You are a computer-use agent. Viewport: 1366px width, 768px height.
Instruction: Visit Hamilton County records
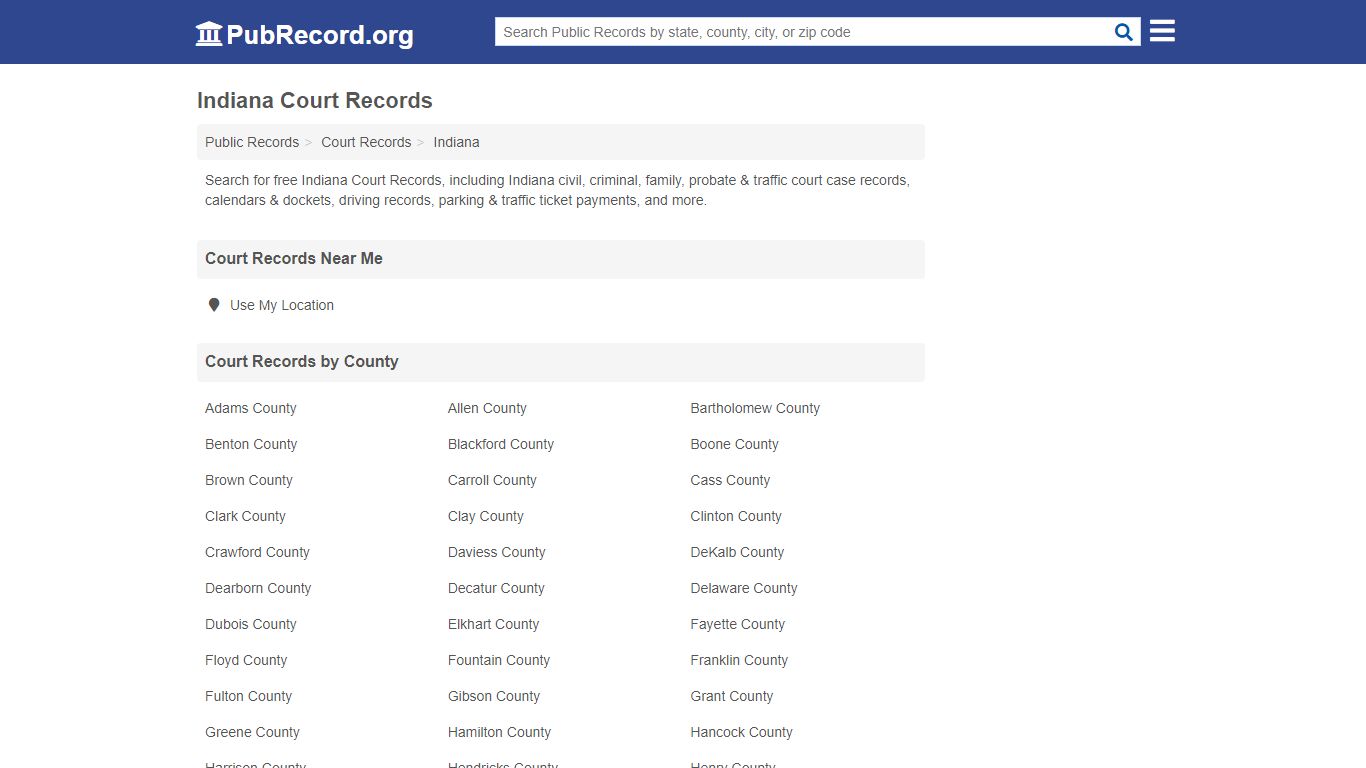pos(499,732)
